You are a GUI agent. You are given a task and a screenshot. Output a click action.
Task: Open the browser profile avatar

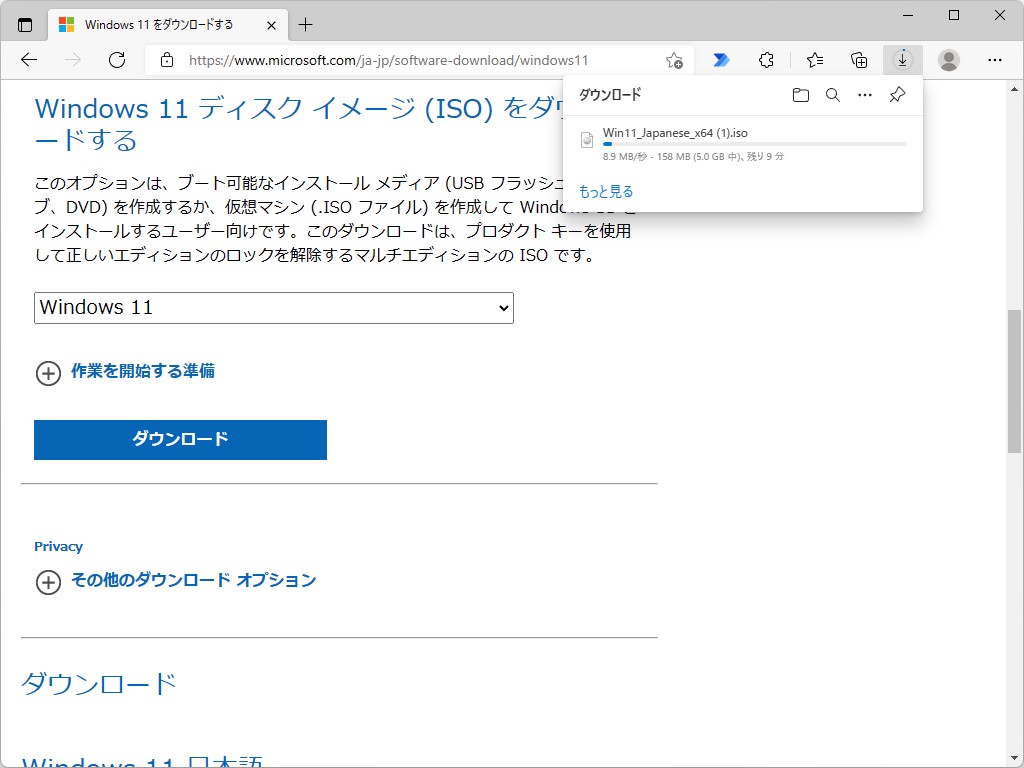click(948, 59)
